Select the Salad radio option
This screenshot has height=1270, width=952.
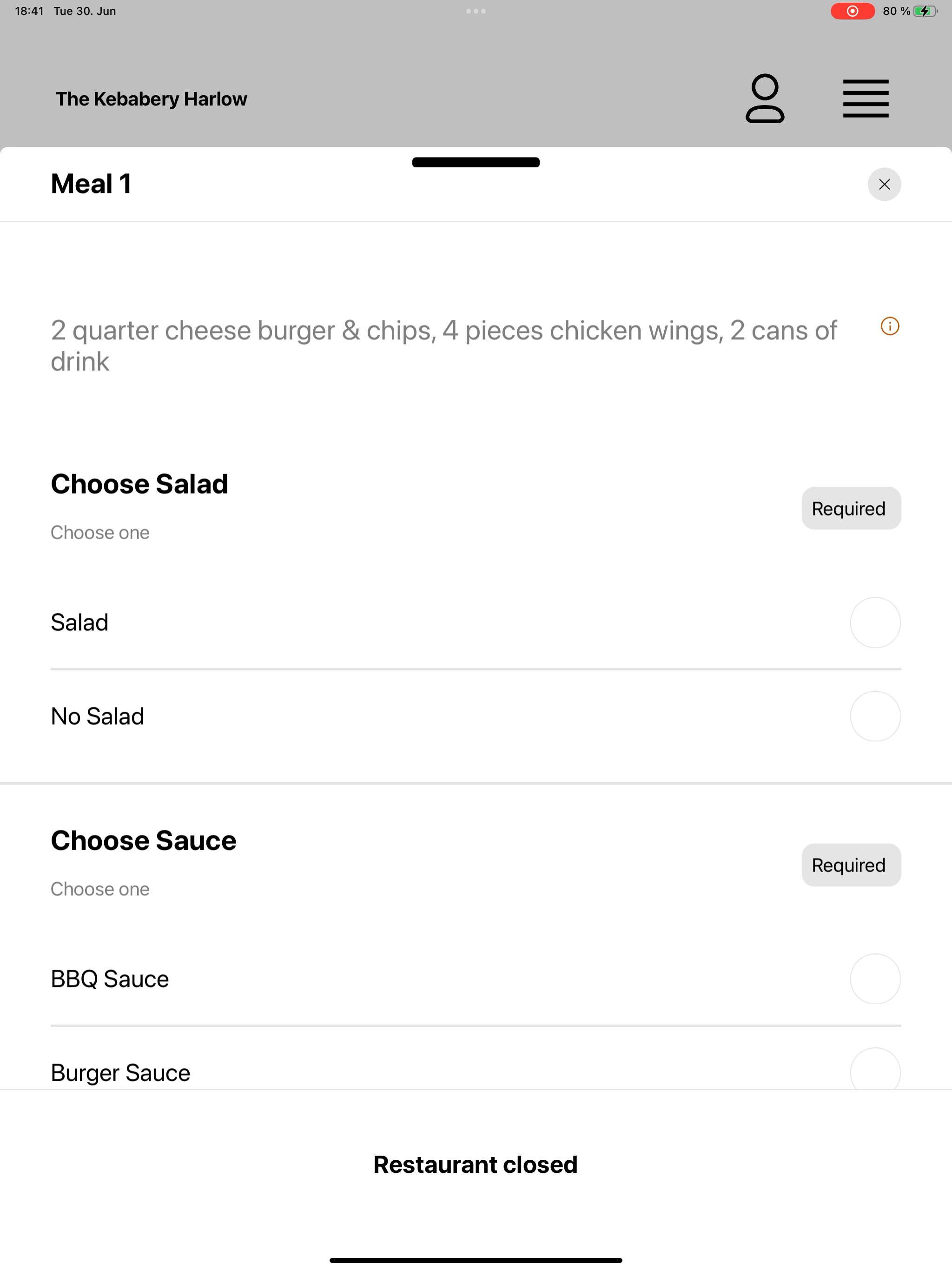point(875,622)
